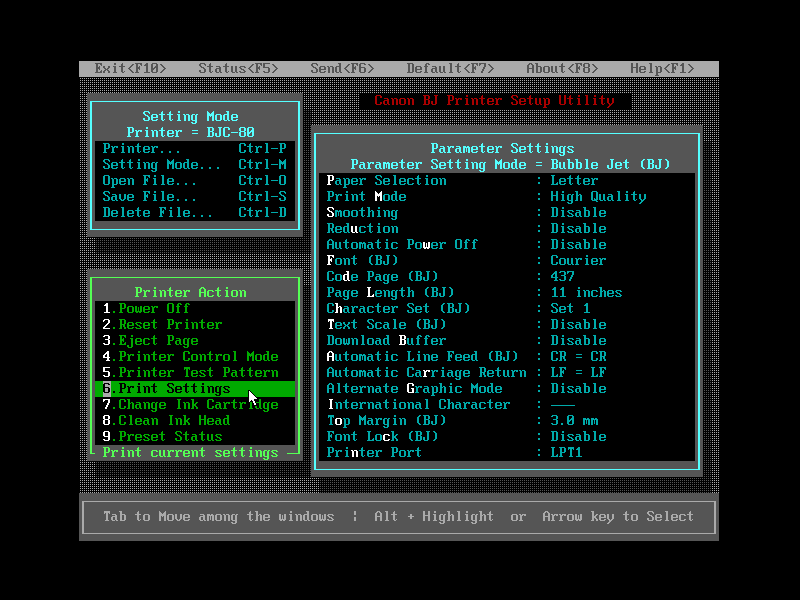Viewport: 800px width, 600px height.
Task: Select the Download Buffer parameter
Action: pyautogui.click(x=507, y=340)
